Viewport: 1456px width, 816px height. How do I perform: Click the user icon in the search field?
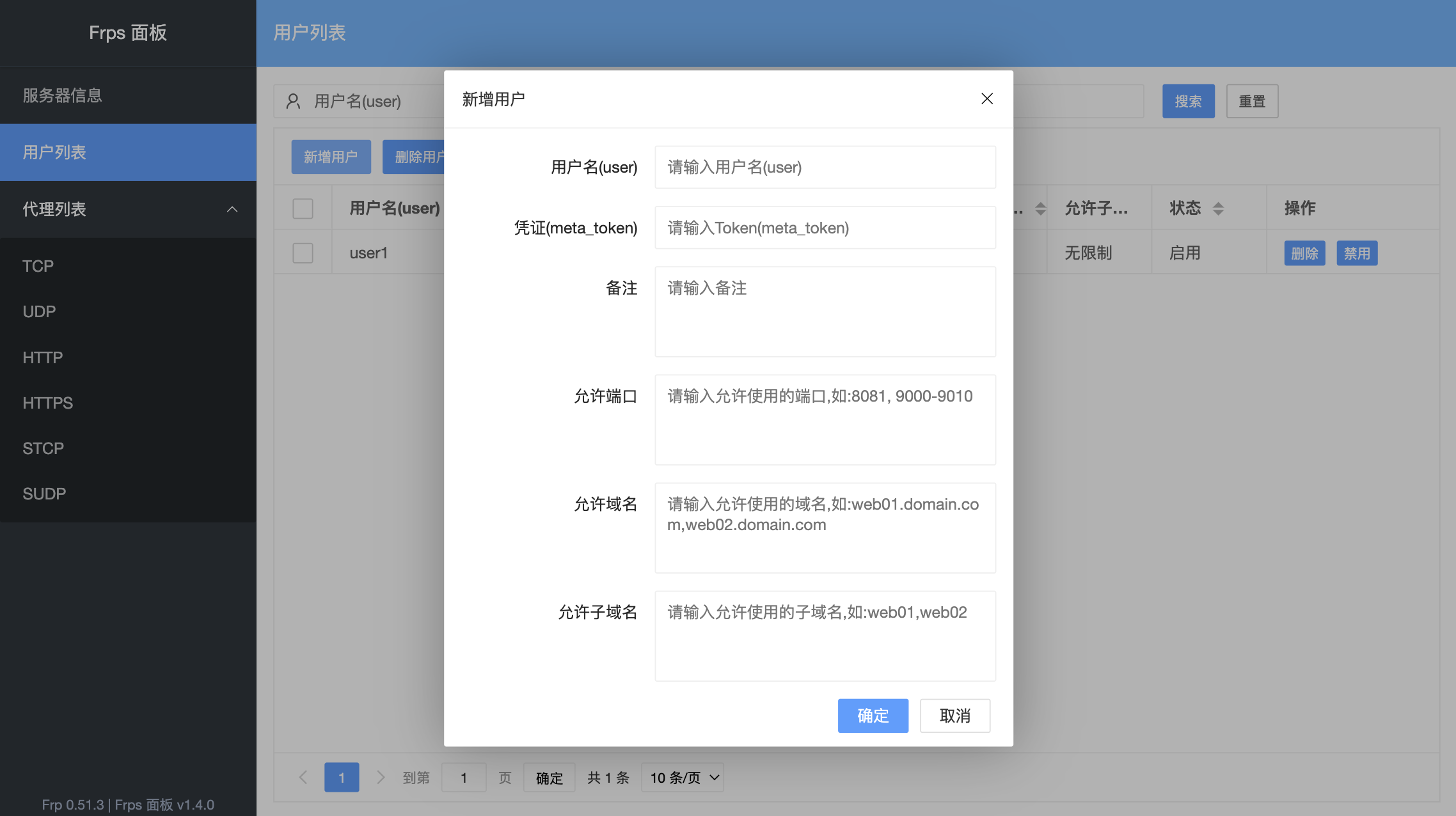tap(293, 100)
